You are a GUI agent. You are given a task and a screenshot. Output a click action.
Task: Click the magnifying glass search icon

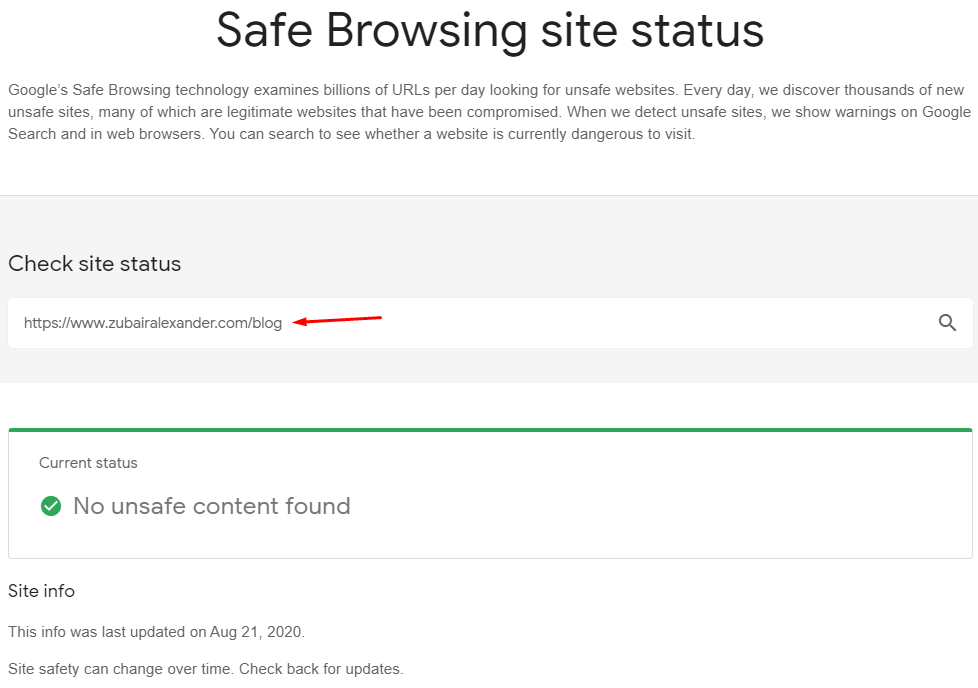947,322
